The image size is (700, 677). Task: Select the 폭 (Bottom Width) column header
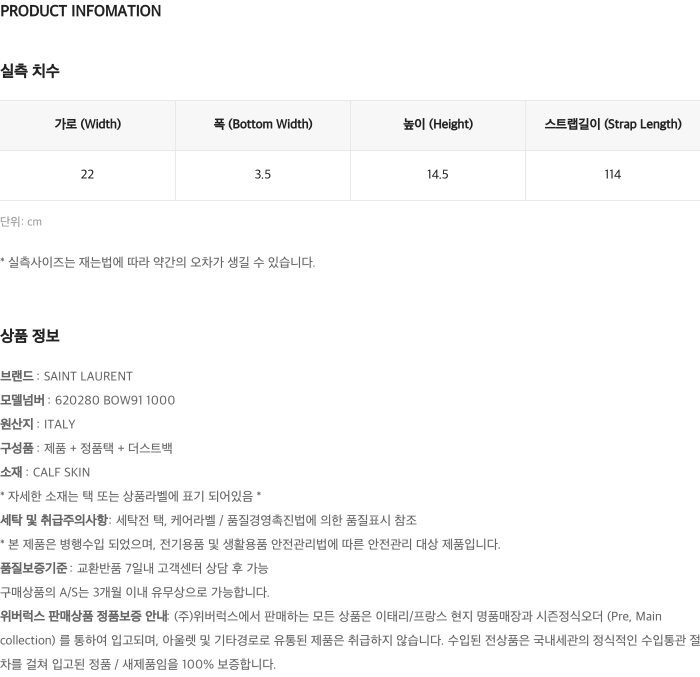point(263,125)
